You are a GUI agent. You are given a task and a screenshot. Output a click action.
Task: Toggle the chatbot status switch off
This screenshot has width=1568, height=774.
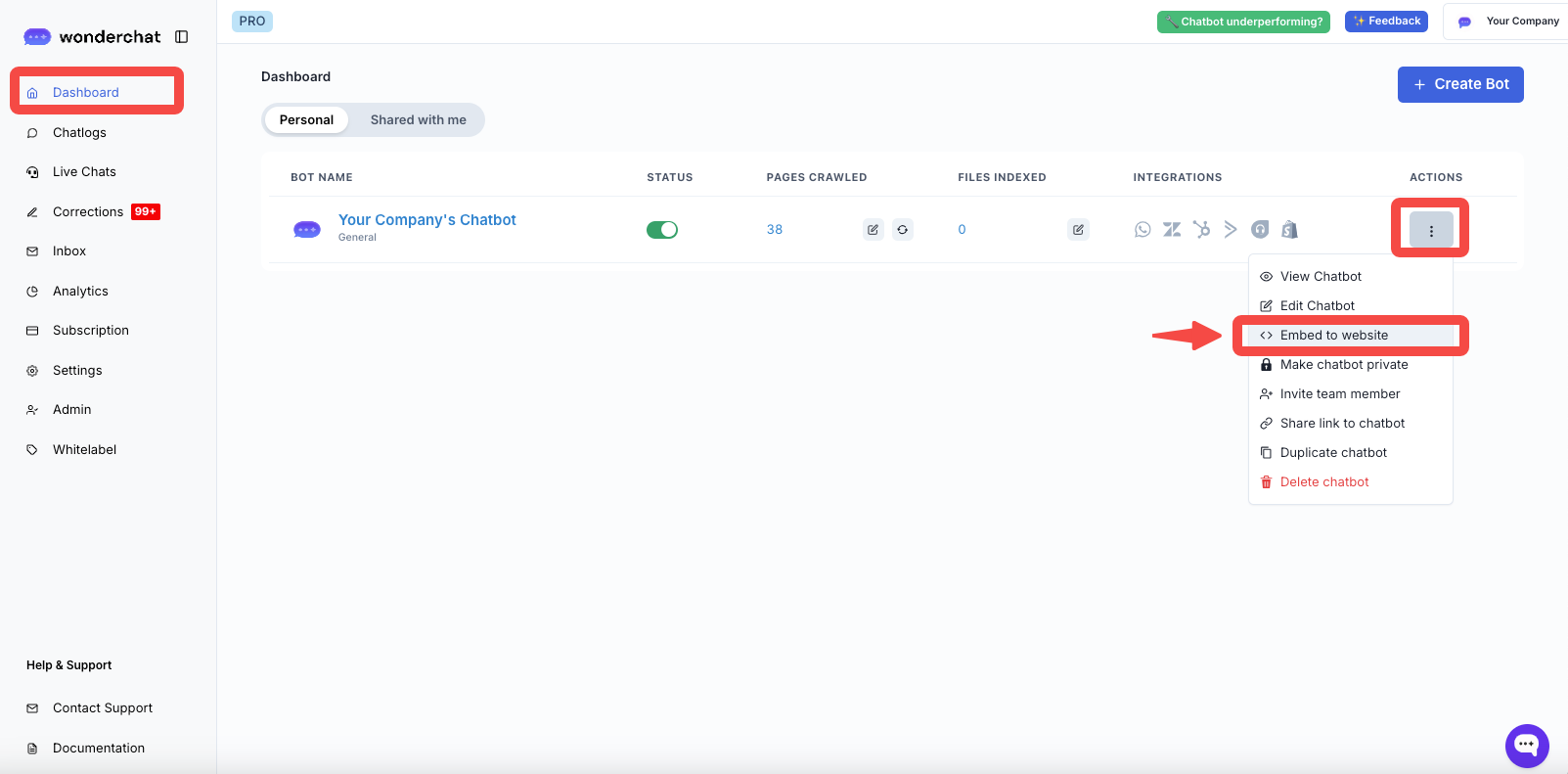tap(662, 230)
